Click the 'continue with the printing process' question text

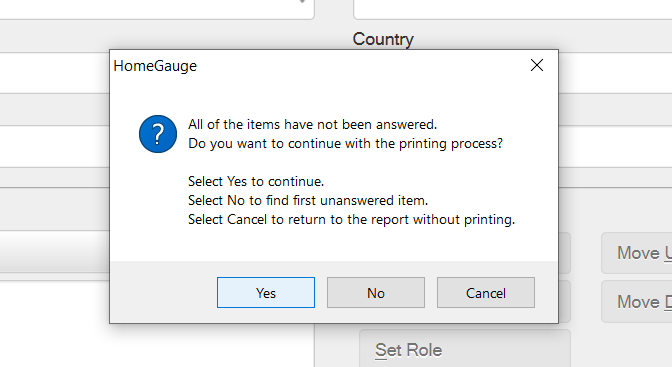(x=395, y=143)
